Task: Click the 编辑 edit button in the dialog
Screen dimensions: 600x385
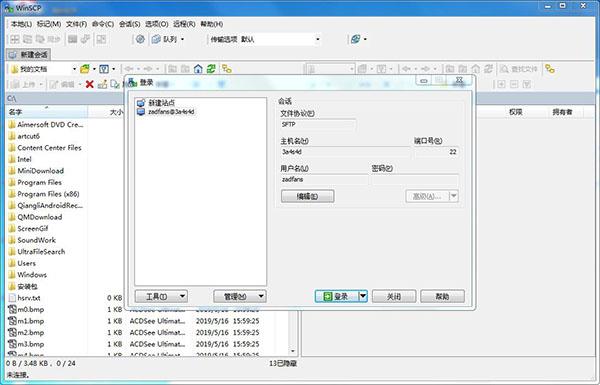Action: [307, 196]
